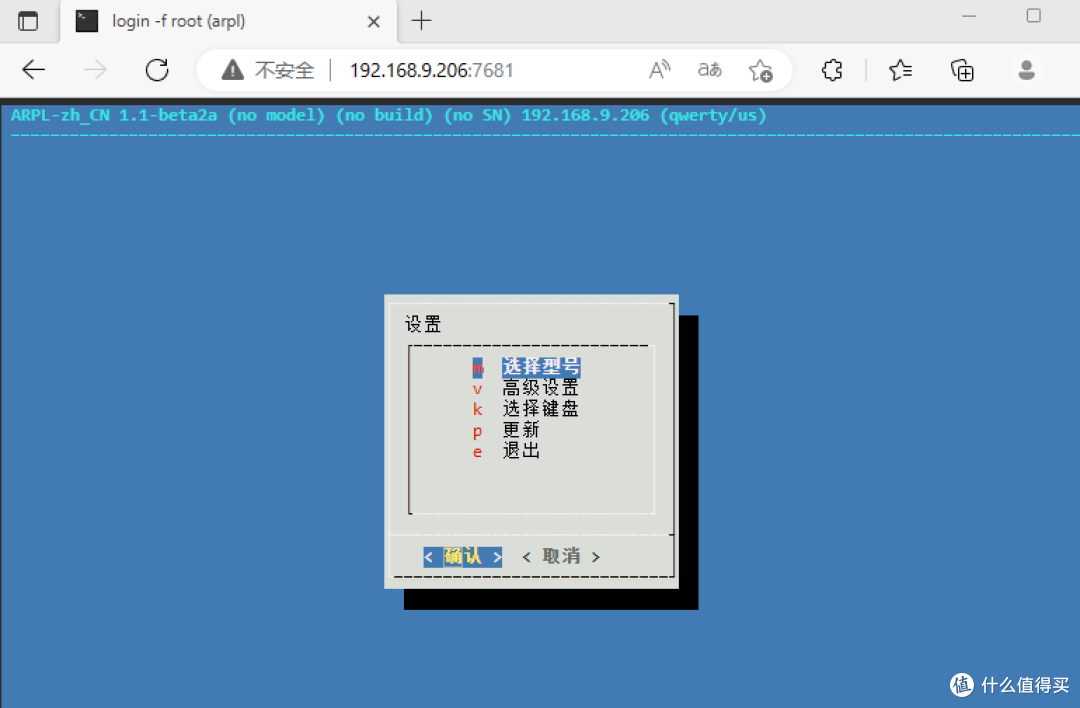Screen dimensions: 1080x708
Task: Add page to favorites star icon
Action: tap(760, 70)
